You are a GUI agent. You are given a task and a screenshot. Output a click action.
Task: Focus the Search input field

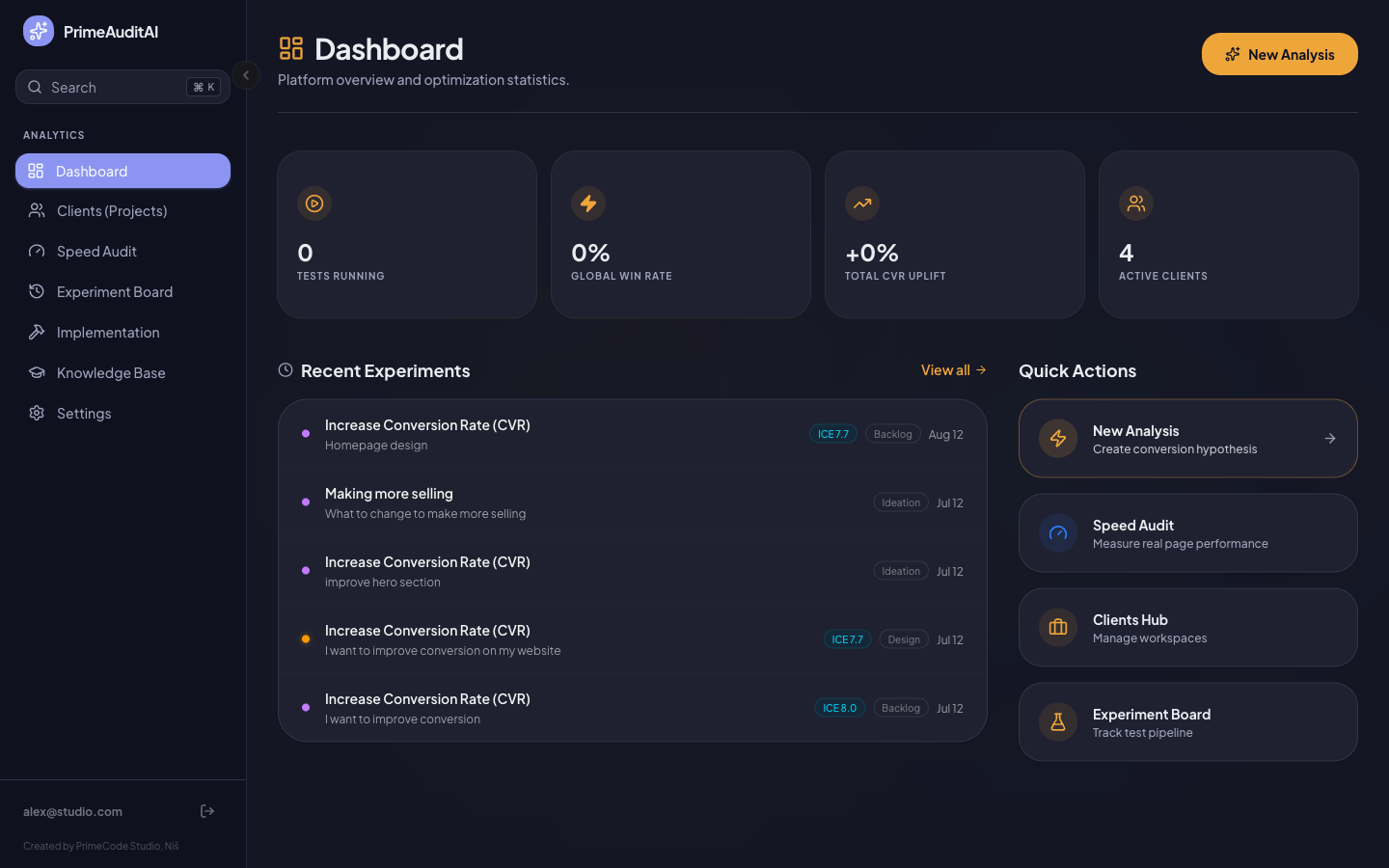123,87
